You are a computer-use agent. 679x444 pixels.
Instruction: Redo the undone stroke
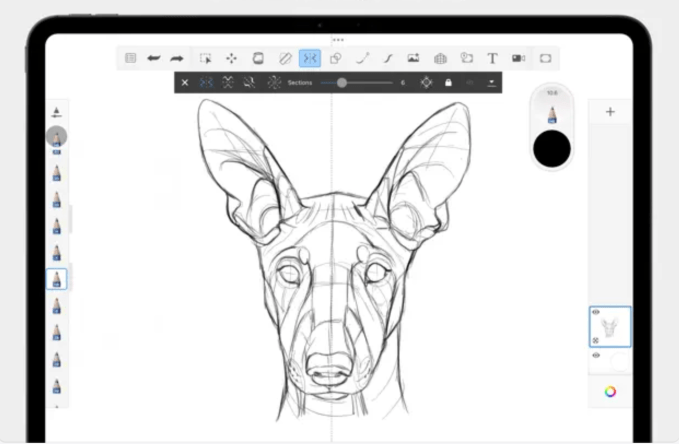point(177,58)
